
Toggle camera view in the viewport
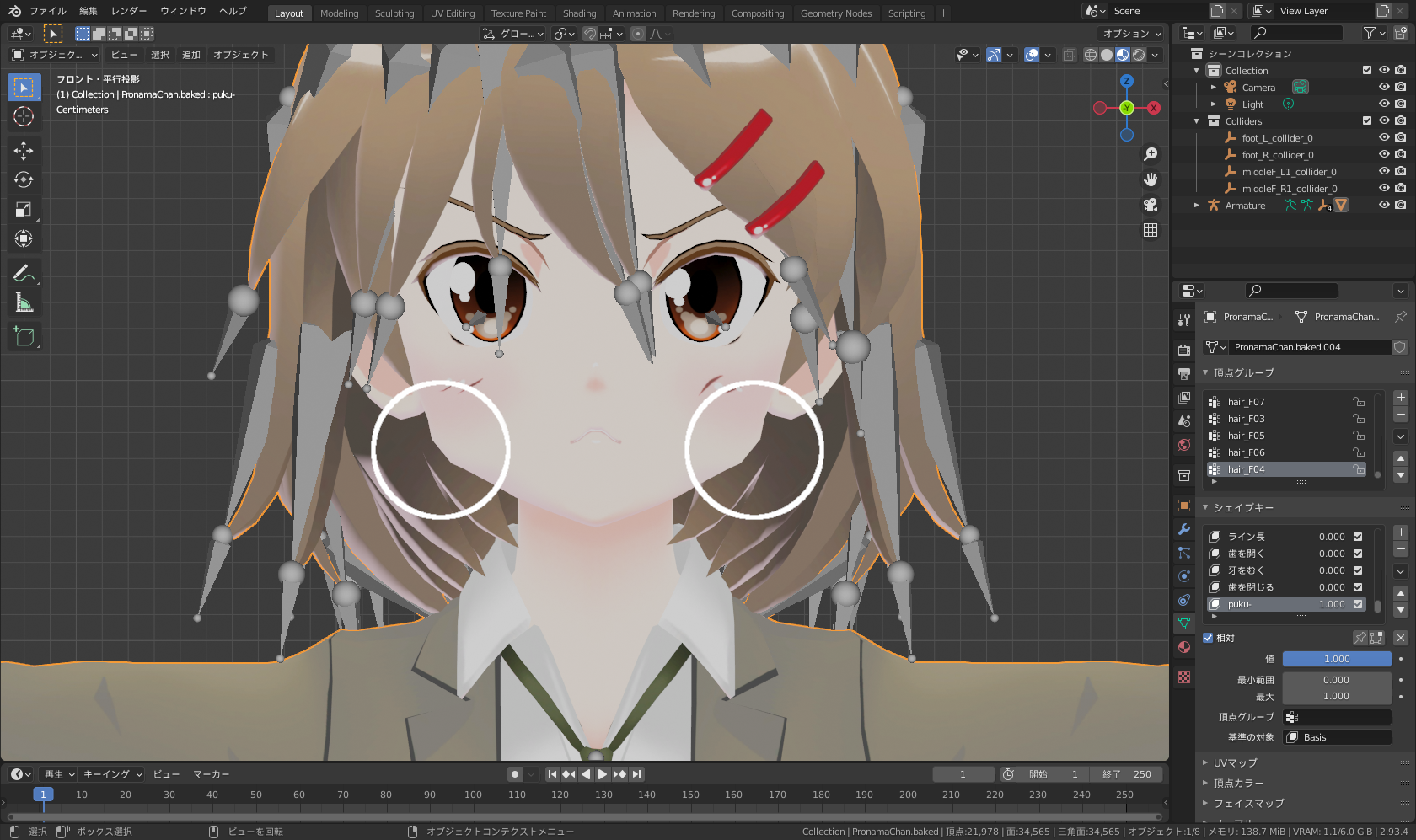(x=1150, y=205)
